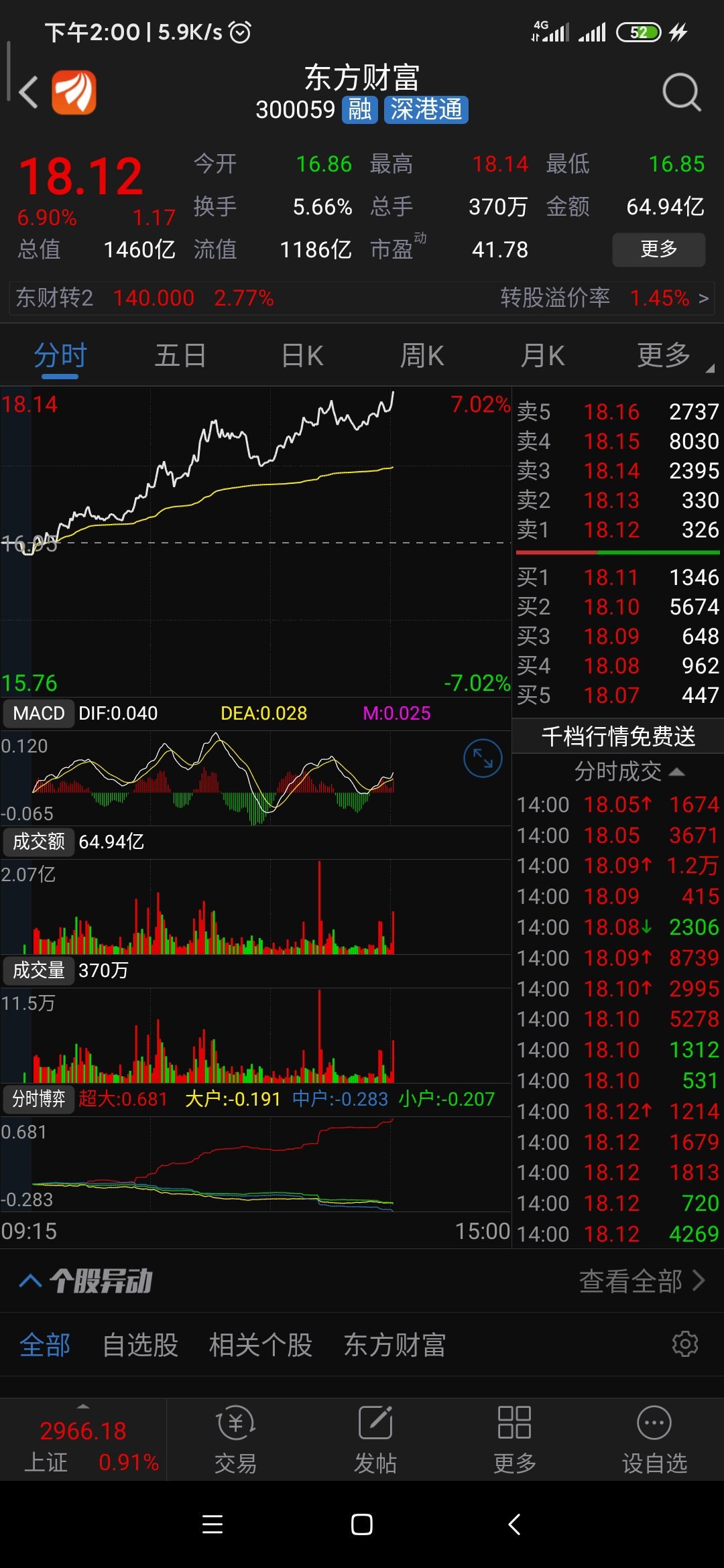Switch to the 日K chart tab
The image size is (724, 1568).
pyautogui.click(x=302, y=356)
